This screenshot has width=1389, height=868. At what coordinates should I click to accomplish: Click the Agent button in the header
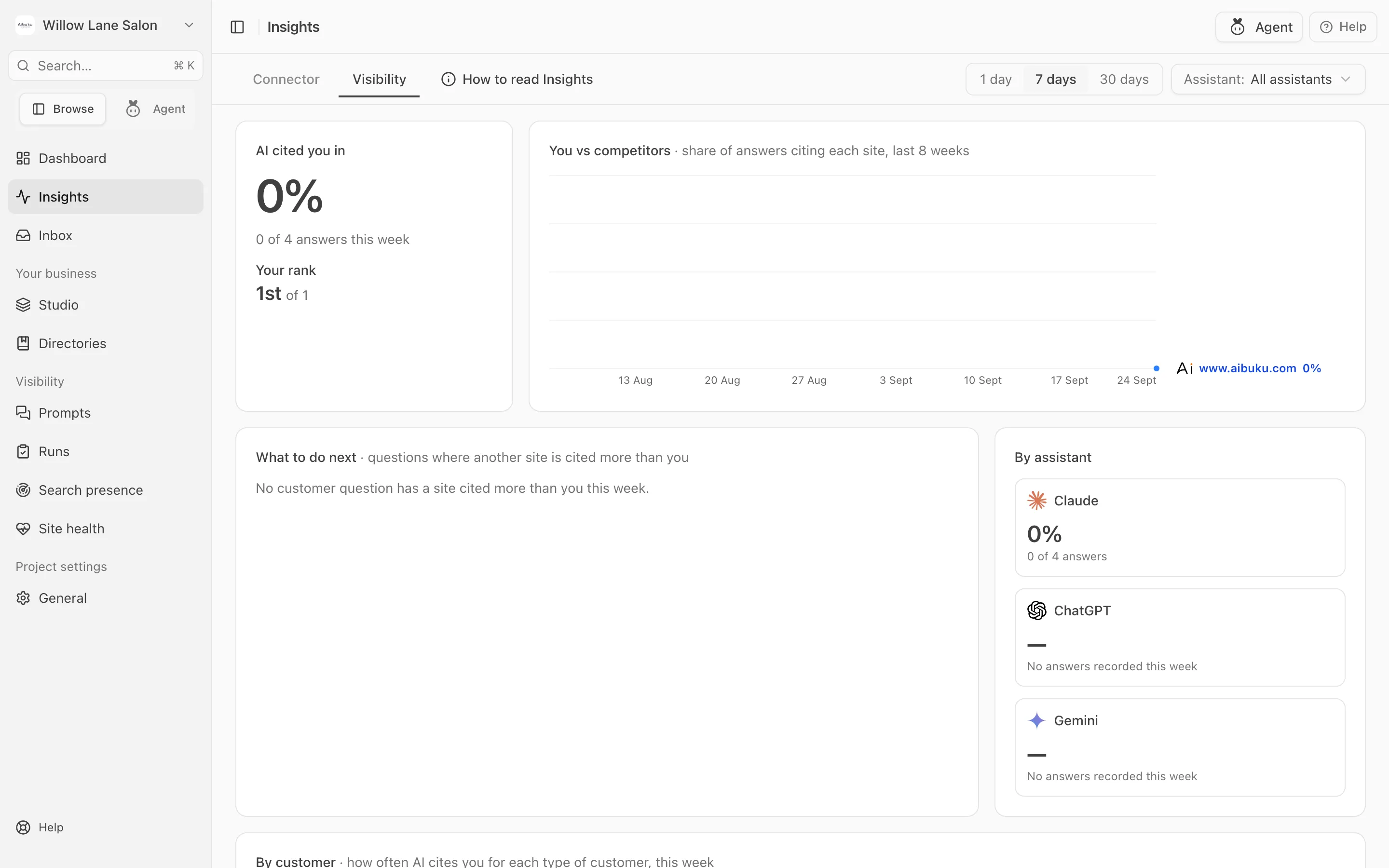coord(1259,27)
